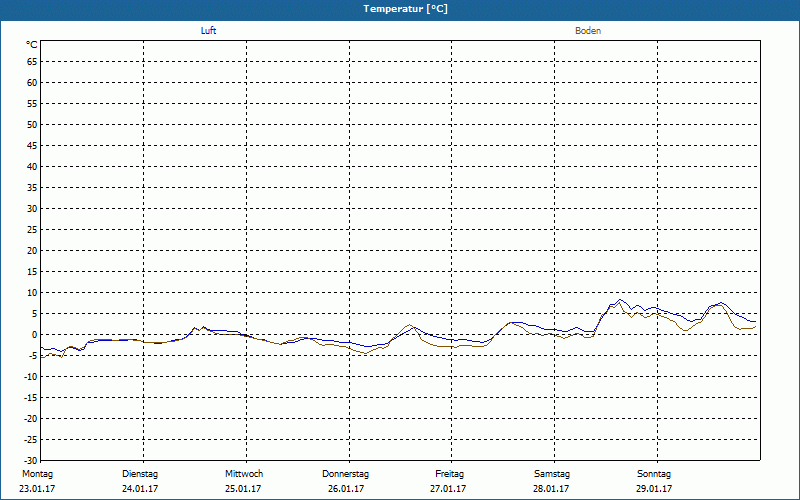Click the 'Freitag' day label
Image resolution: width=800 pixels, height=500 pixels.
[449, 474]
